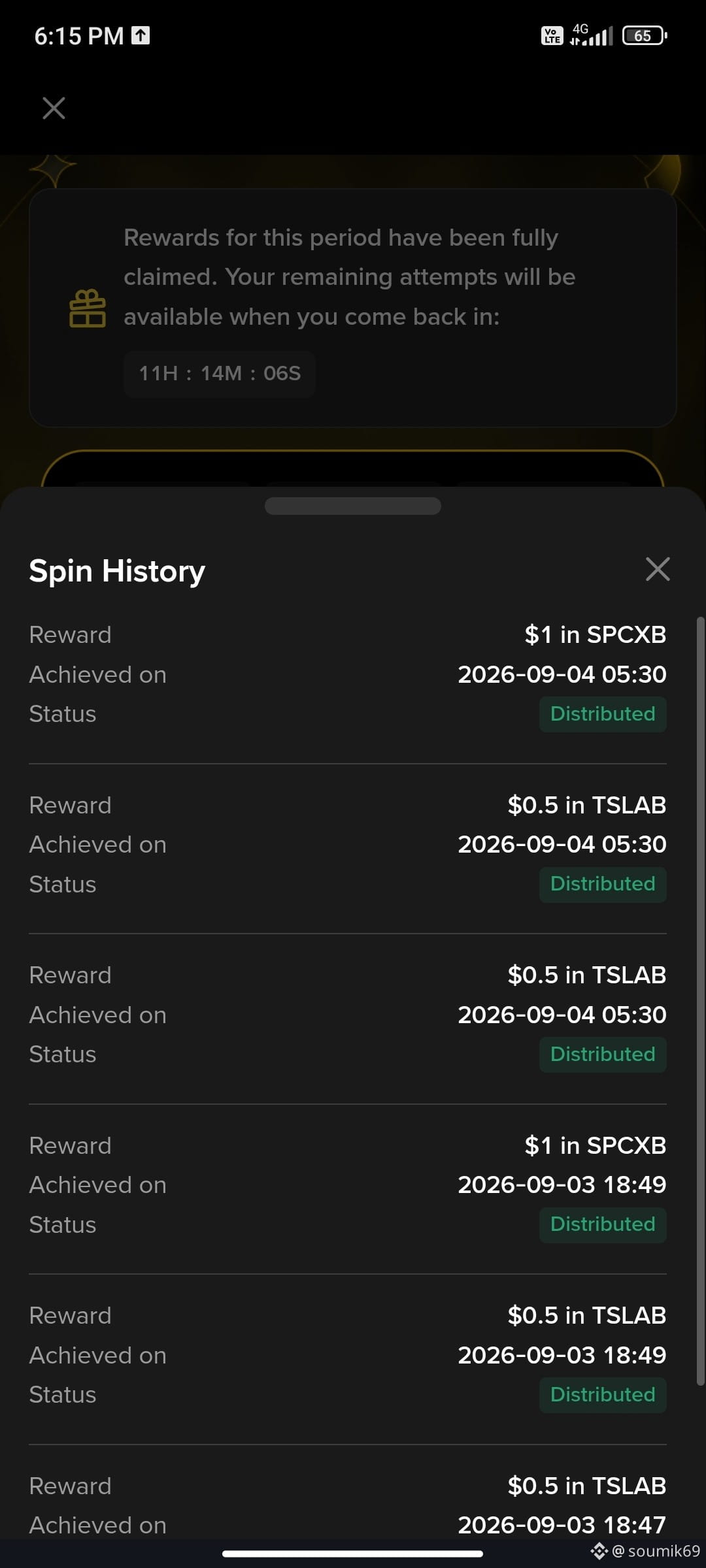Tap the first Distributed status badge
Screen dimensions: 706x1568
[603, 714]
